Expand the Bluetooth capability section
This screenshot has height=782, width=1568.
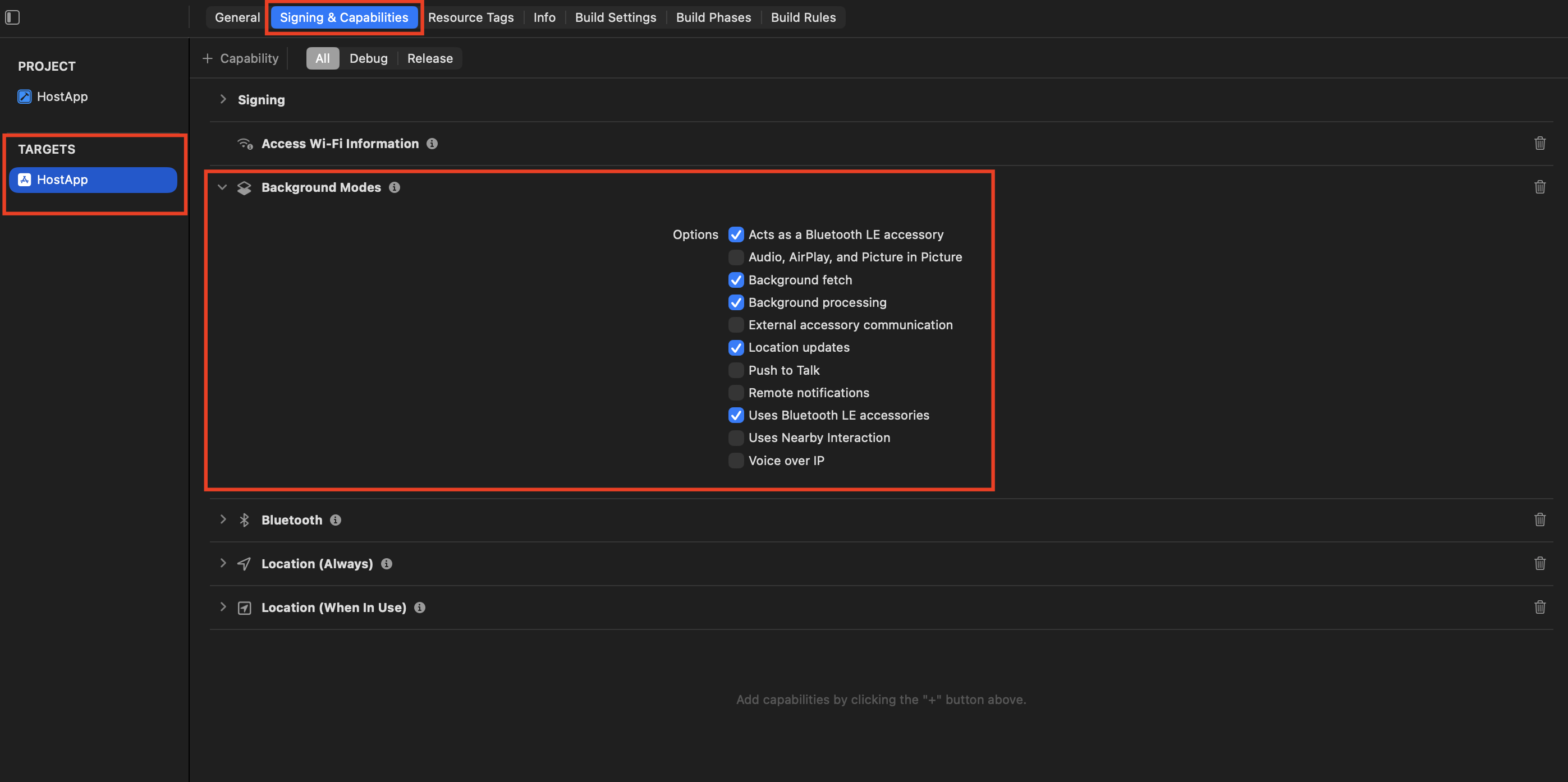[223, 519]
